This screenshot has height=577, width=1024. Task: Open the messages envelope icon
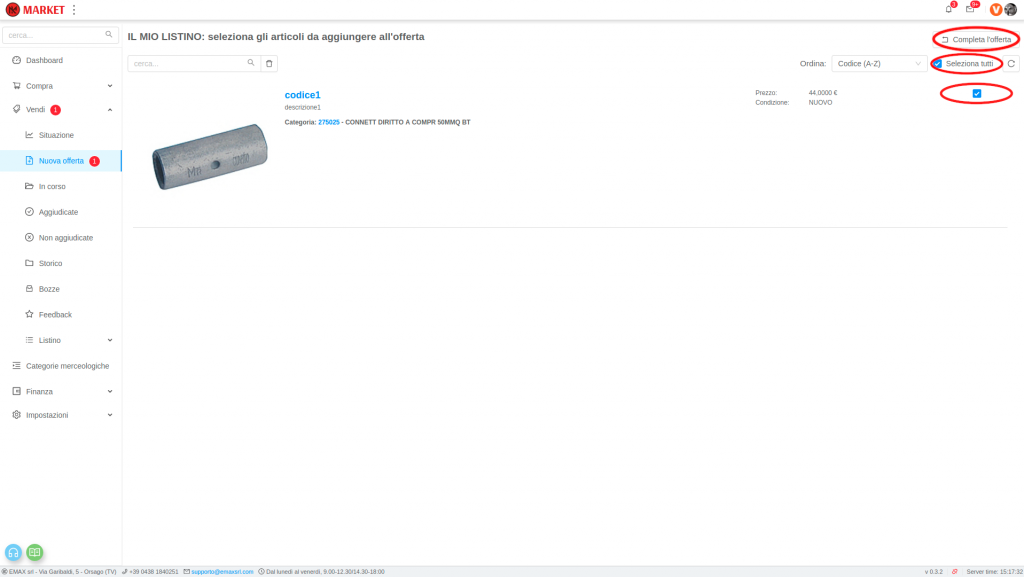[969, 9]
